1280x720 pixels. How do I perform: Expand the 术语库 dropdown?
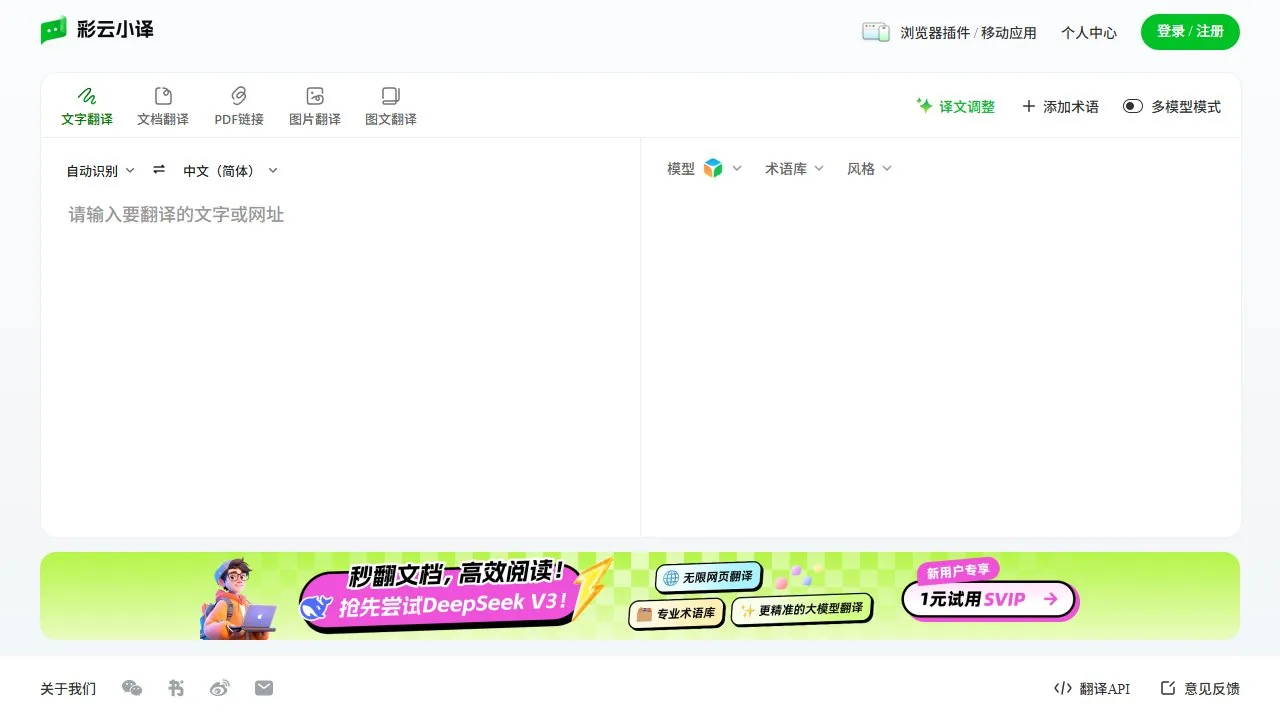pyautogui.click(x=794, y=169)
